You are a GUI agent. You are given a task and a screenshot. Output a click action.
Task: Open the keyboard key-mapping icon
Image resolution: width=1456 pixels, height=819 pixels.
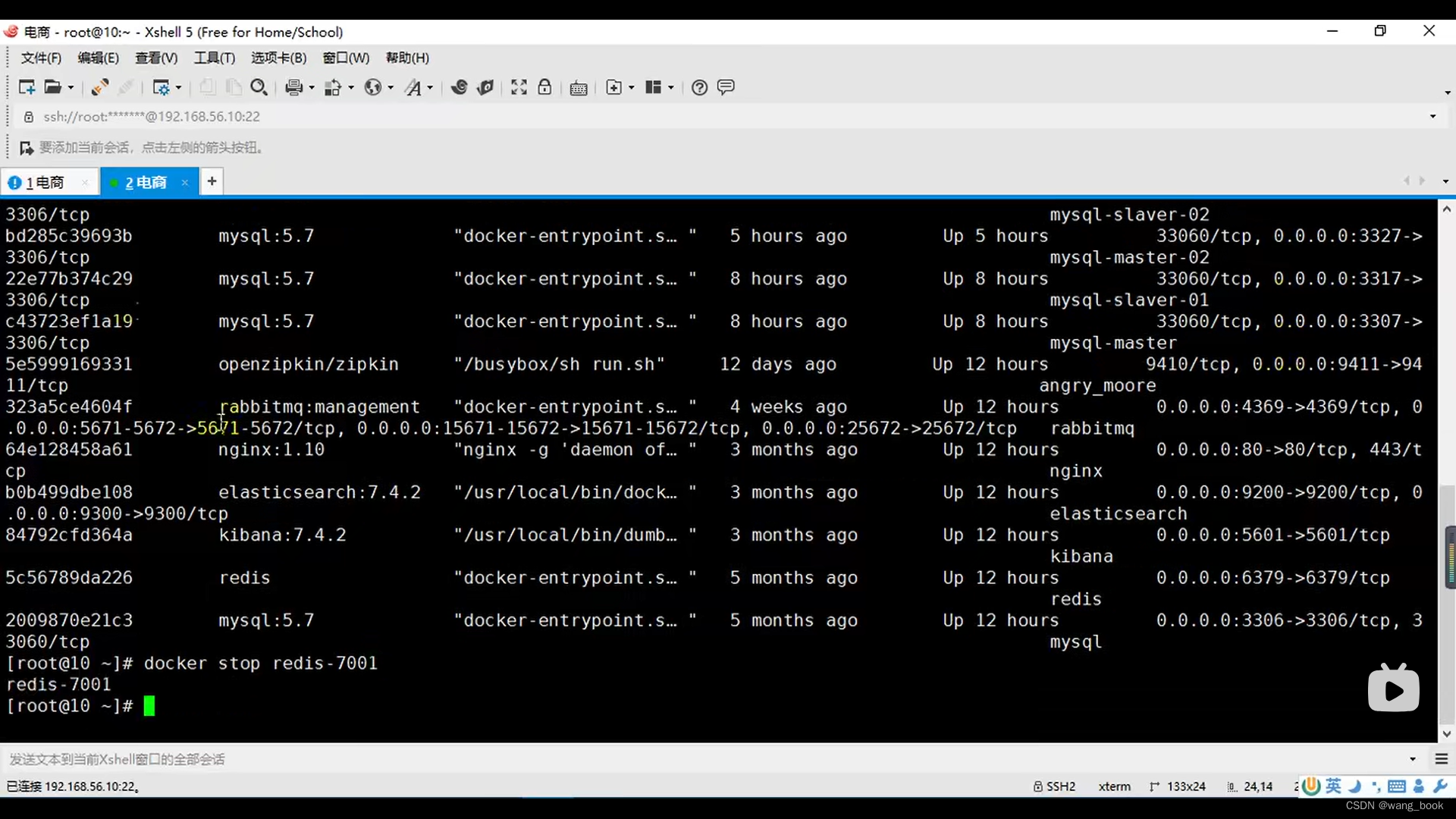coord(579,88)
